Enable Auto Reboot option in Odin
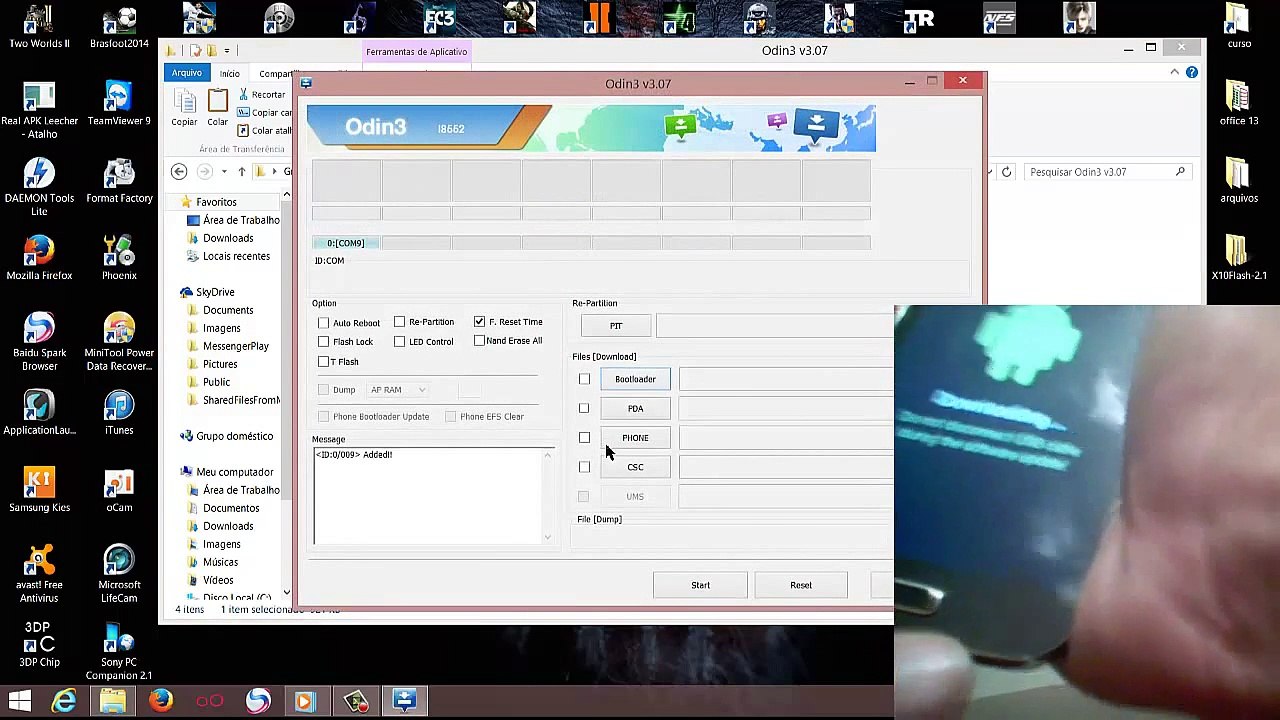Viewport: 1280px width, 720px height. pyautogui.click(x=323, y=323)
